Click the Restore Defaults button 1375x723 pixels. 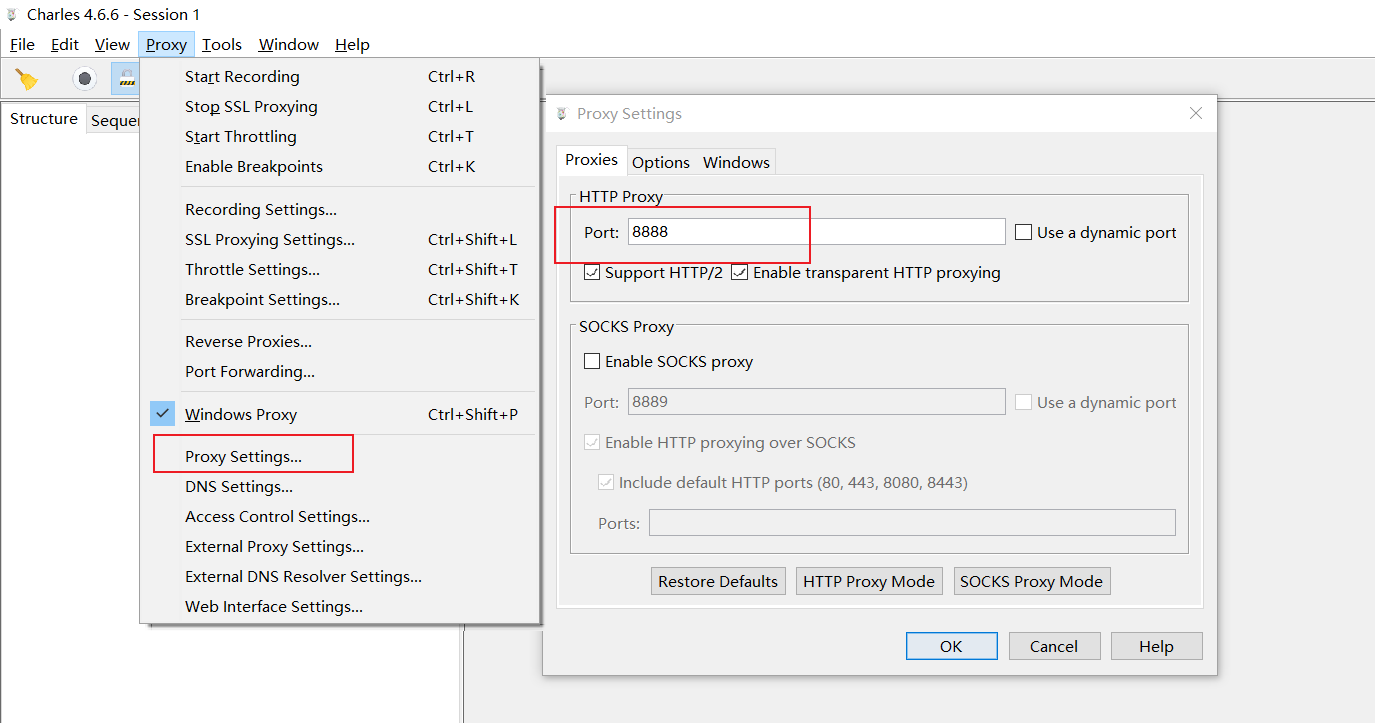[x=718, y=582]
